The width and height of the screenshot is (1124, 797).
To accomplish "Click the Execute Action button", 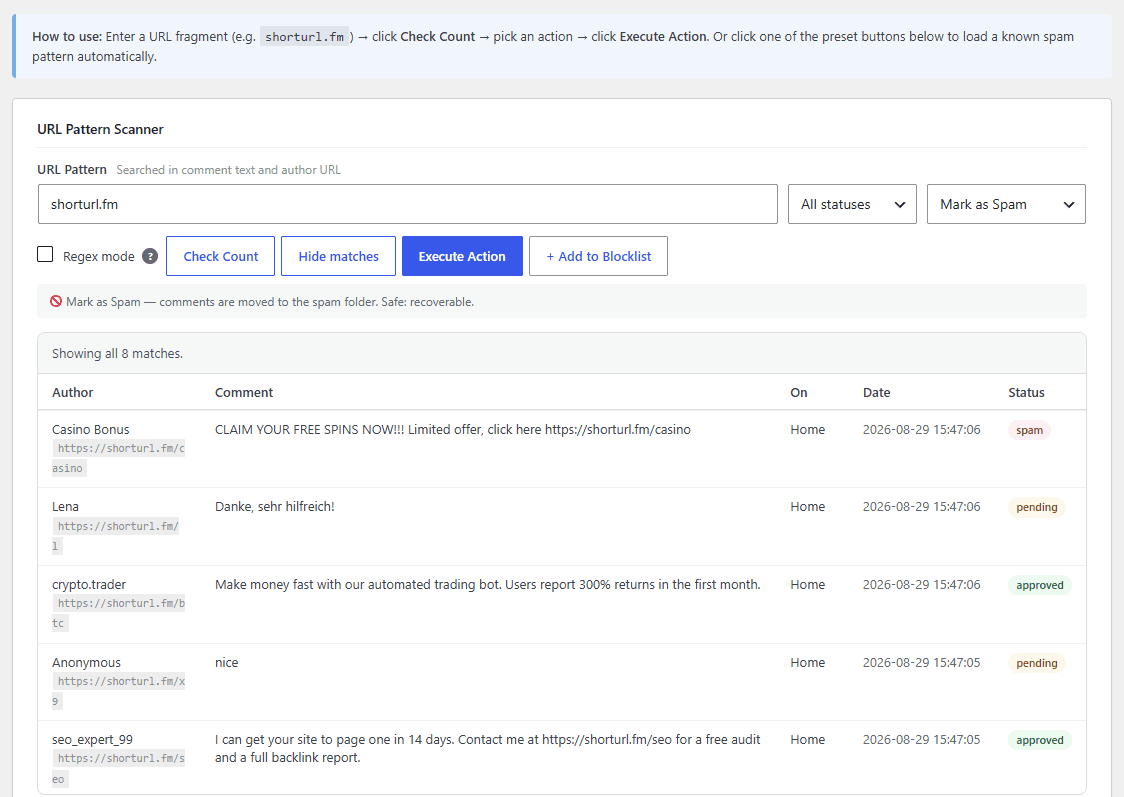I will pyautogui.click(x=462, y=256).
